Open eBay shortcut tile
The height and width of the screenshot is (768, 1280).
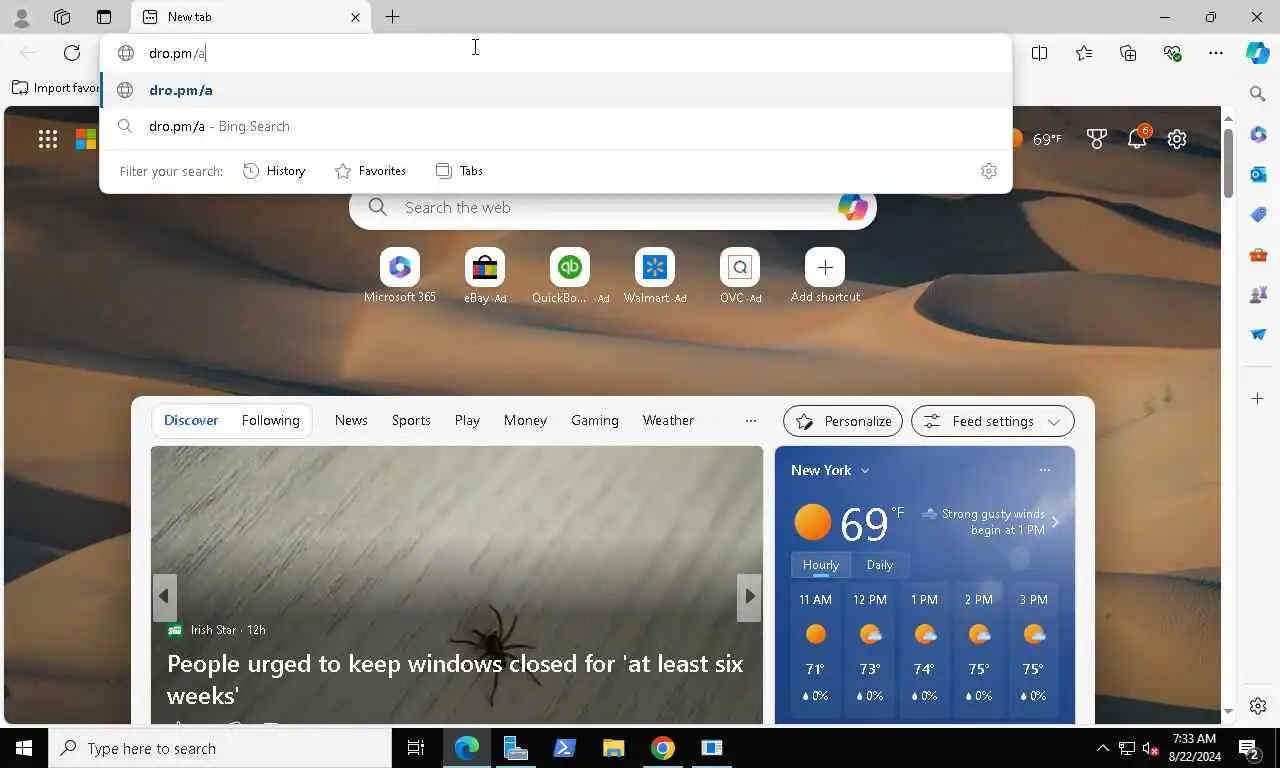[485, 275]
